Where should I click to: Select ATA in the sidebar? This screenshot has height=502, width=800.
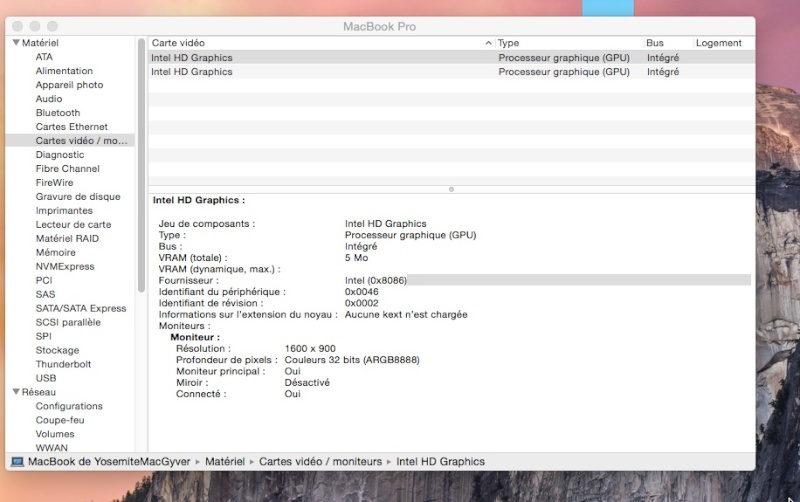[44, 57]
